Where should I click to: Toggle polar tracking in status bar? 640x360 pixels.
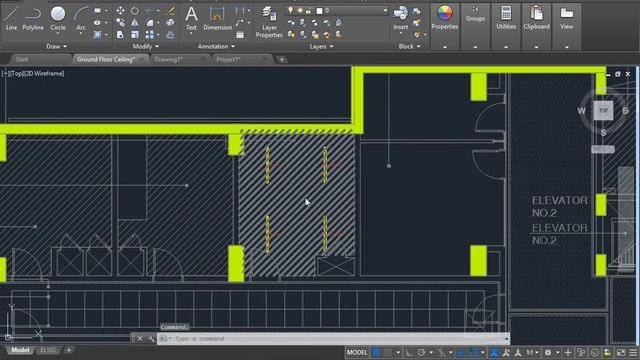pos(421,352)
